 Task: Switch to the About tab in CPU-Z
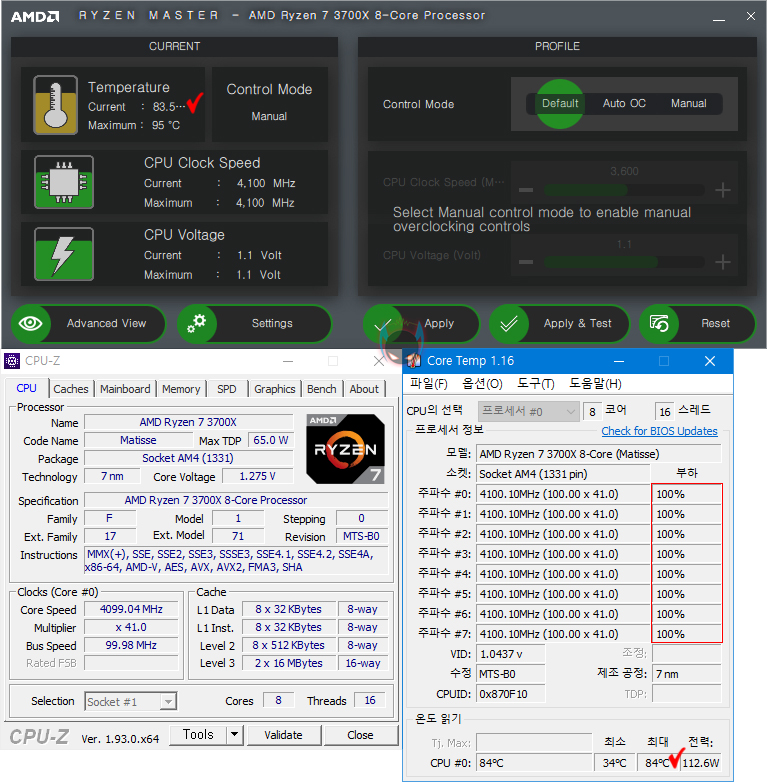tap(364, 389)
